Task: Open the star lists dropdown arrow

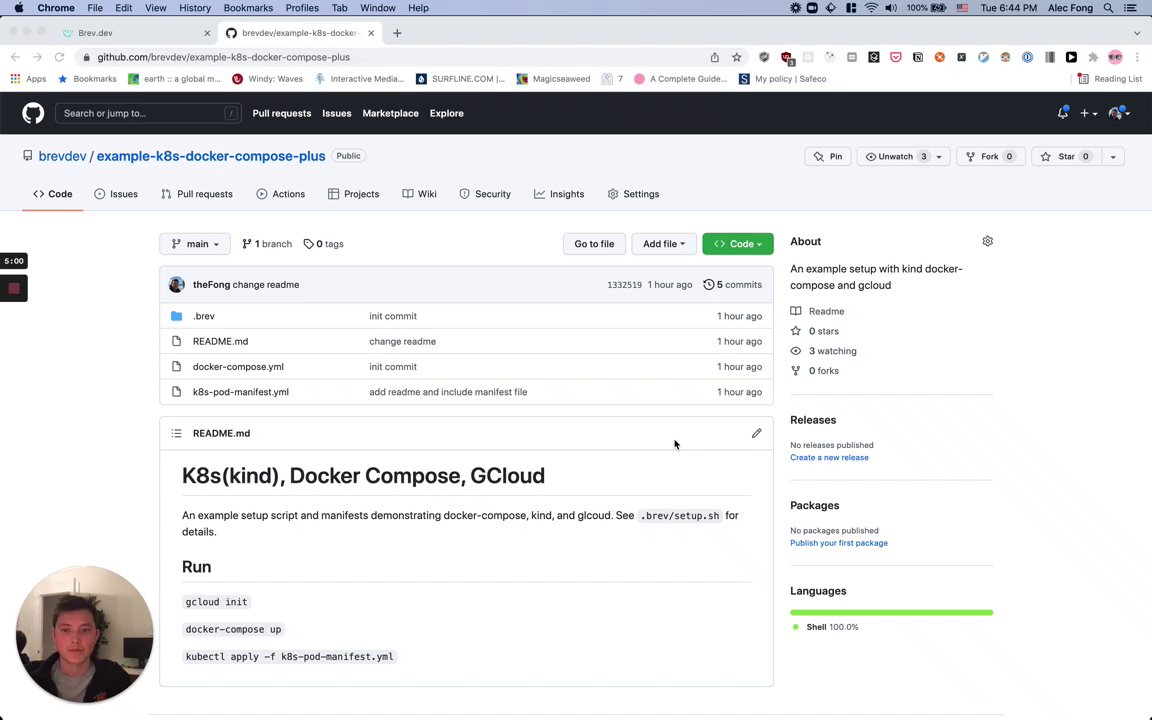Action: coord(1113,156)
